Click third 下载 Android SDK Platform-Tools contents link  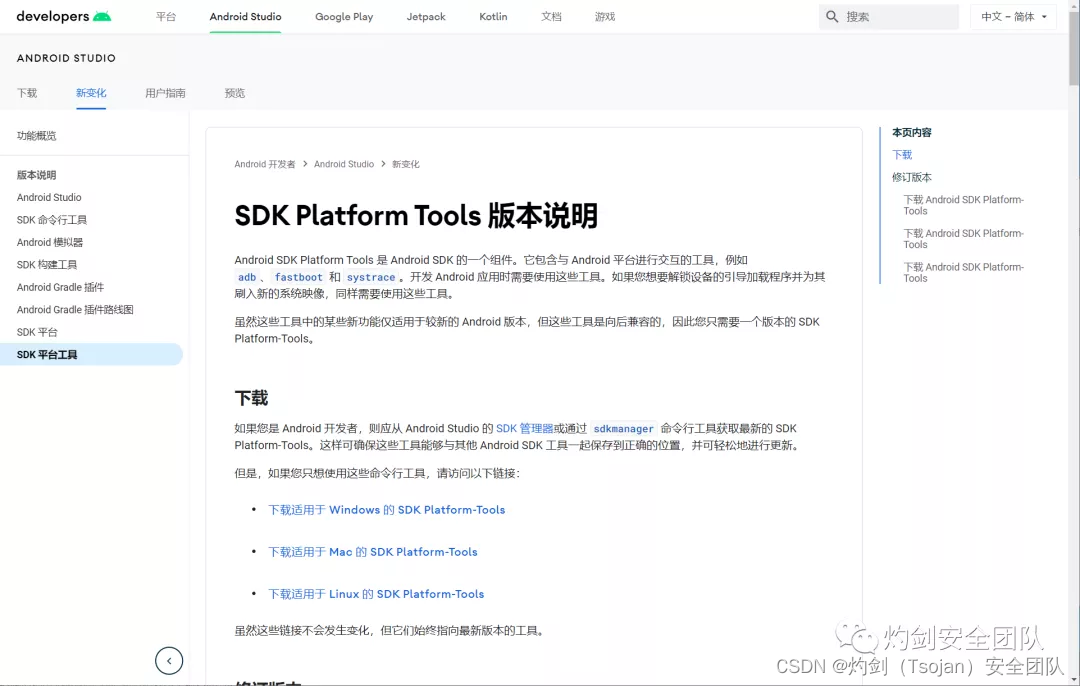(964, 273)
